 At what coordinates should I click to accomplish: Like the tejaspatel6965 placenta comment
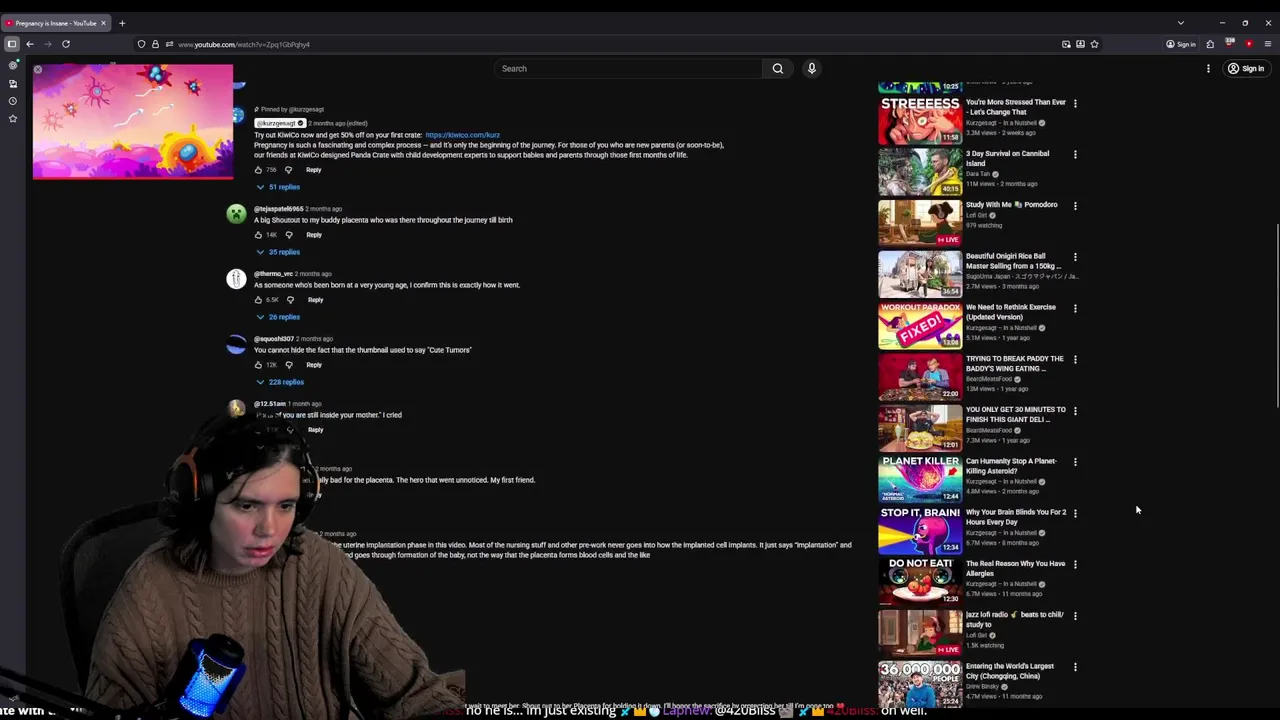pyautogui.click(x=258, y=235)
